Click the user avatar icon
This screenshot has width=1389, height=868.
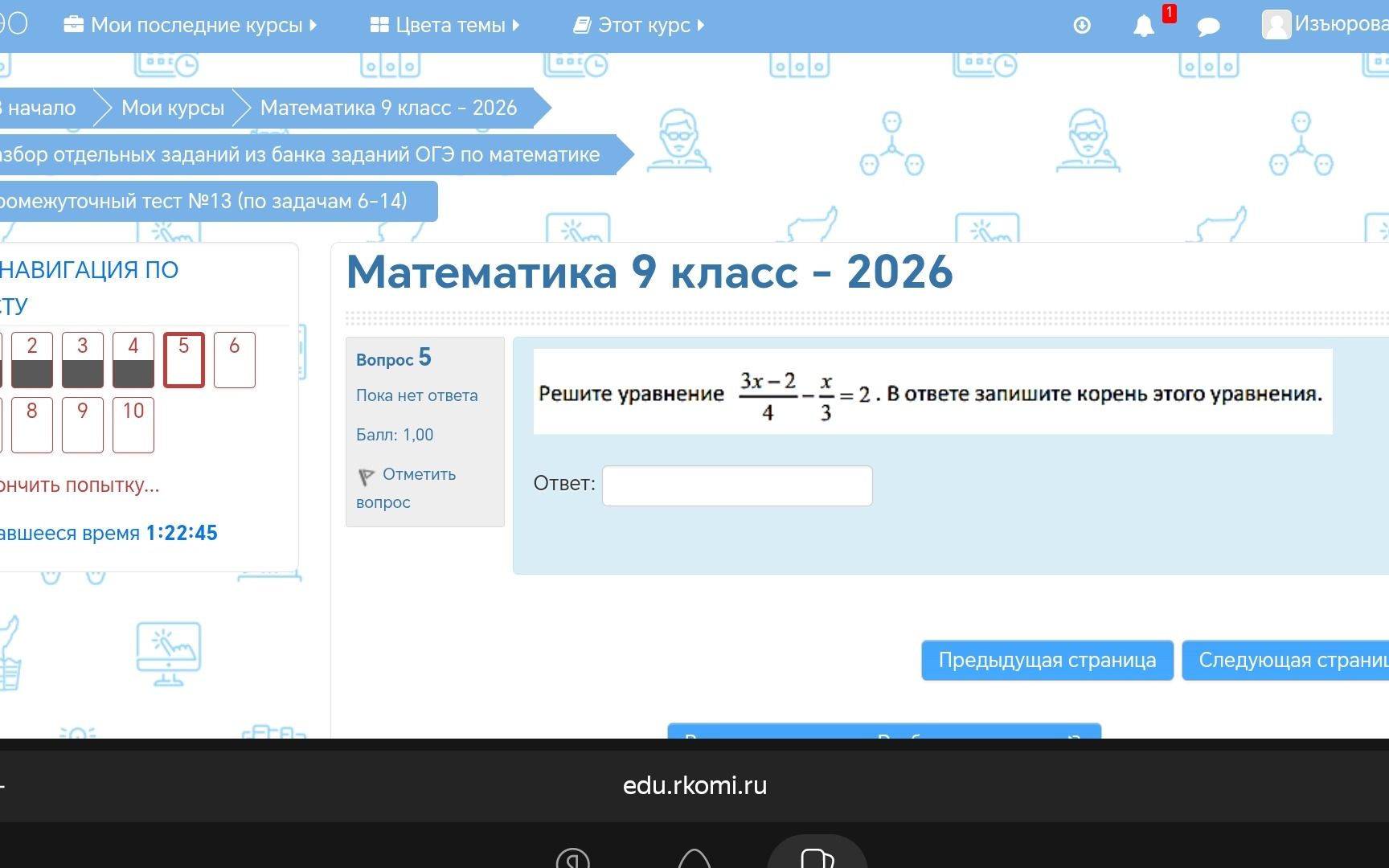tap(1276, 24)
